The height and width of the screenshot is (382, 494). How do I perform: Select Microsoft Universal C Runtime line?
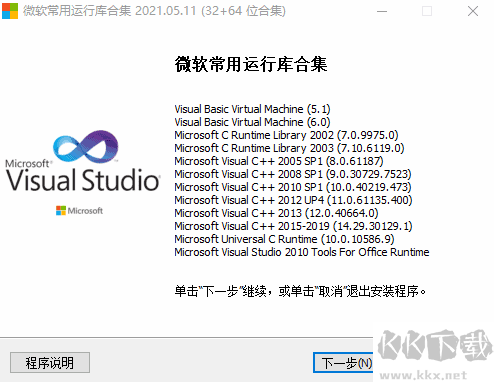pyautogui.click(x=284, y=239)
